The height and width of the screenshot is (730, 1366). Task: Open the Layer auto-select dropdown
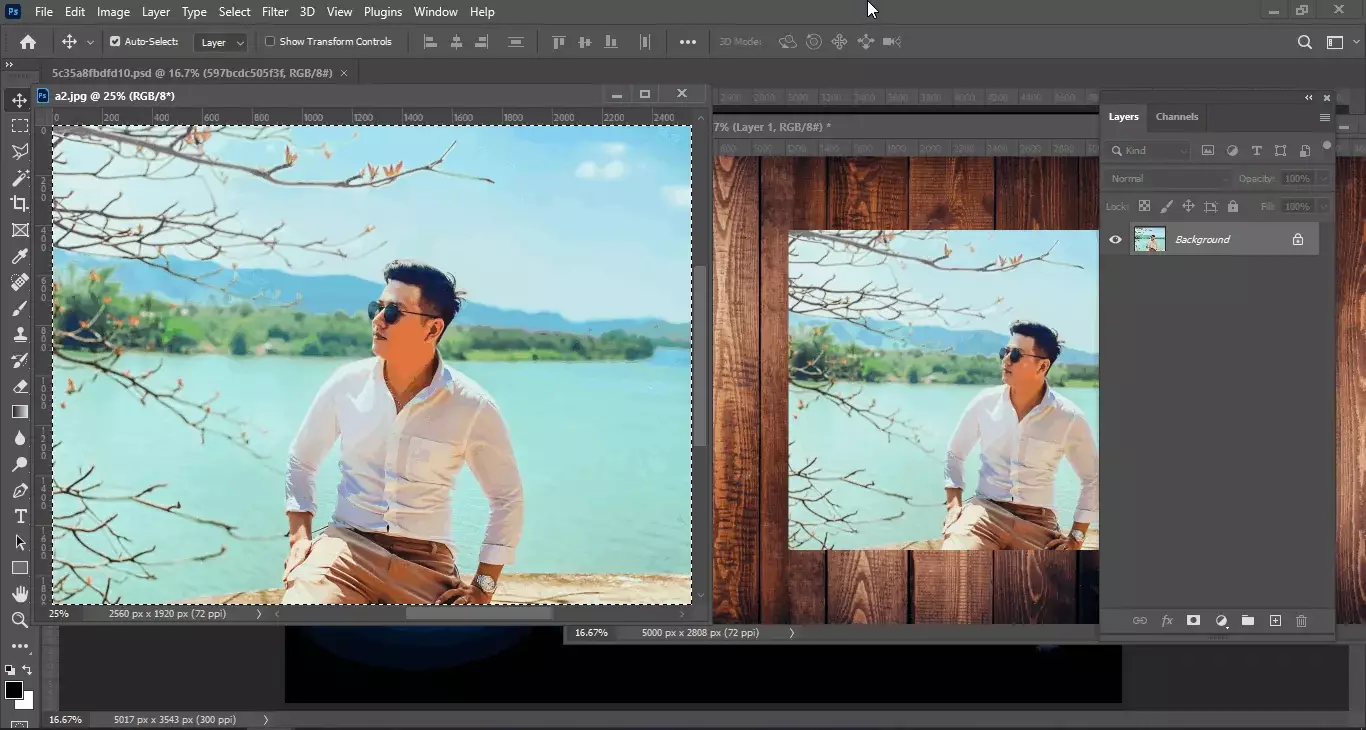click(x=220, y=42)
